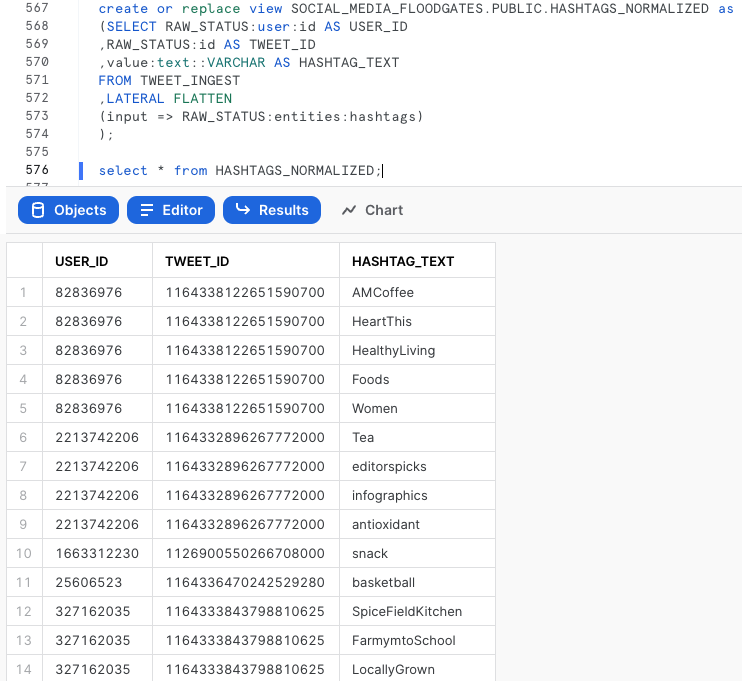This screenshot has width=742, height=681.
Task: Select the LocallyGrown hashtag cell
Action: point(417,669)
